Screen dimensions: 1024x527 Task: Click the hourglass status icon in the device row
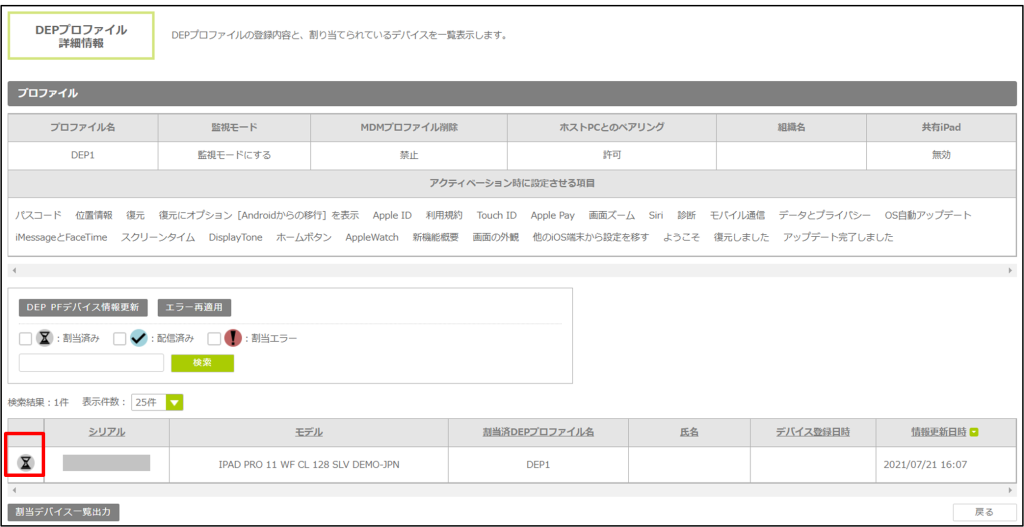[x=27, y=463]
